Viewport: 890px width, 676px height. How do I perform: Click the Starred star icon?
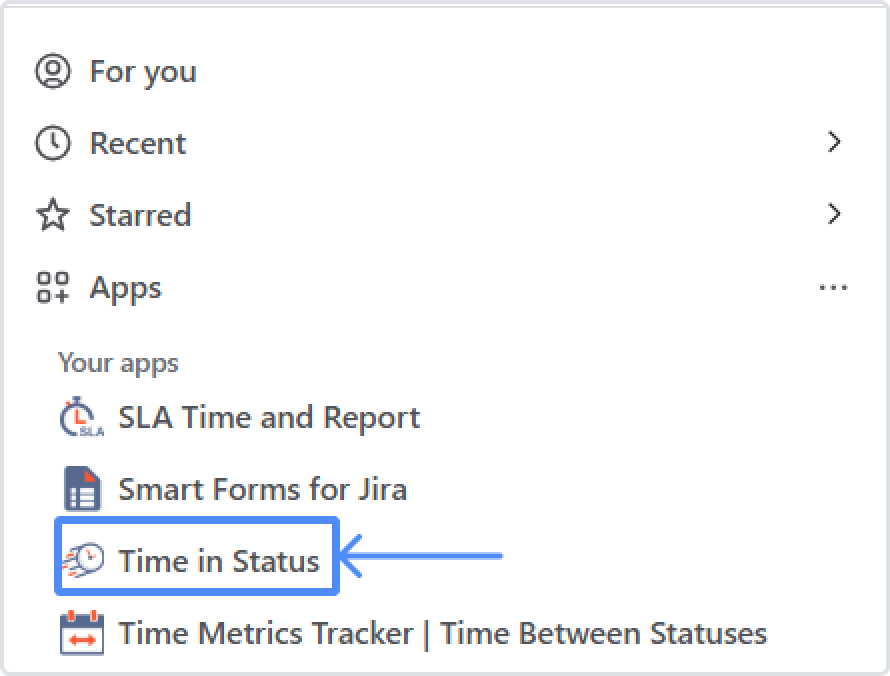pyautogui.click(x=53, y=215)
